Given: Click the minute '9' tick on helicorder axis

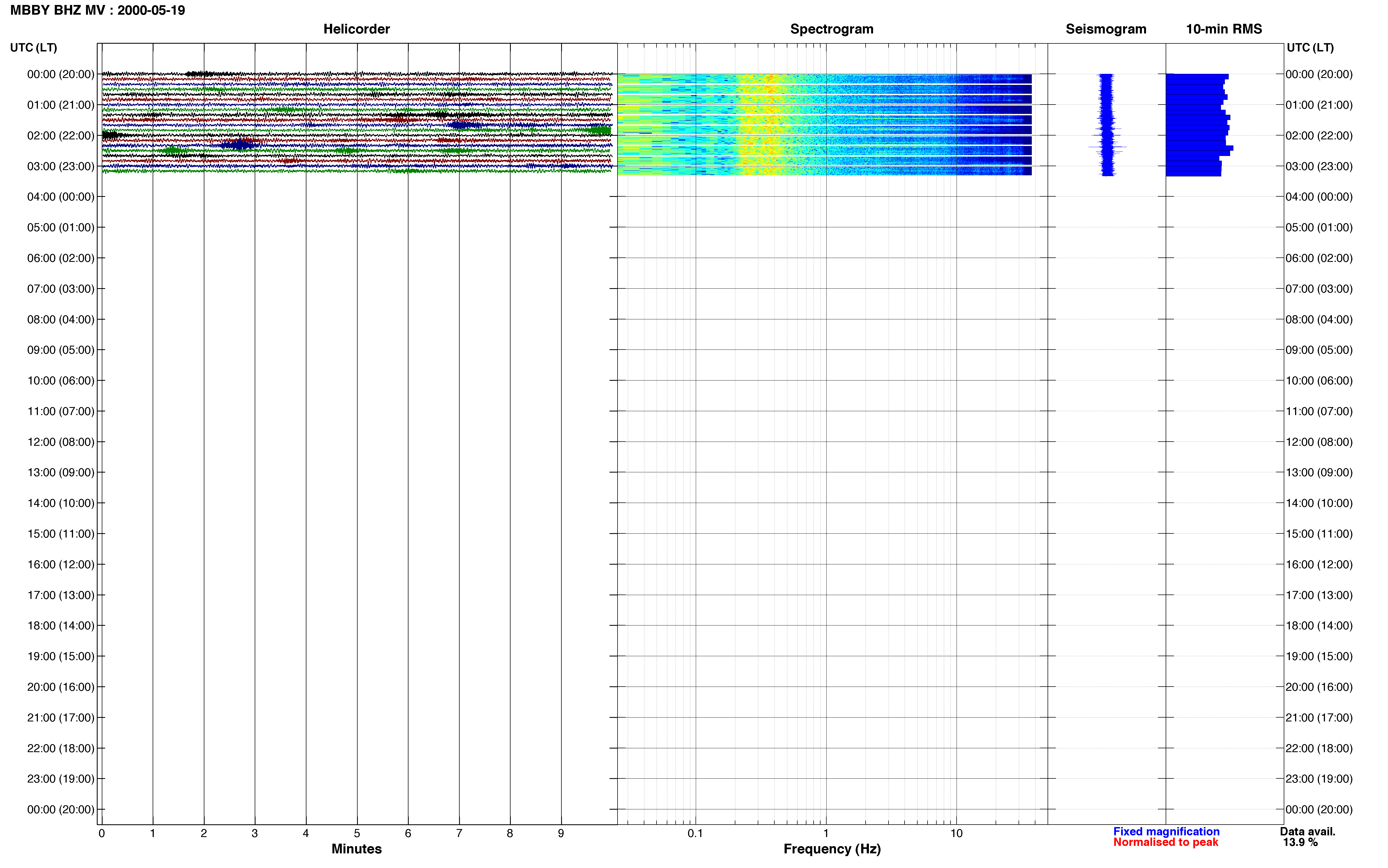Looking at the screenshot, I should click(561, 833).
